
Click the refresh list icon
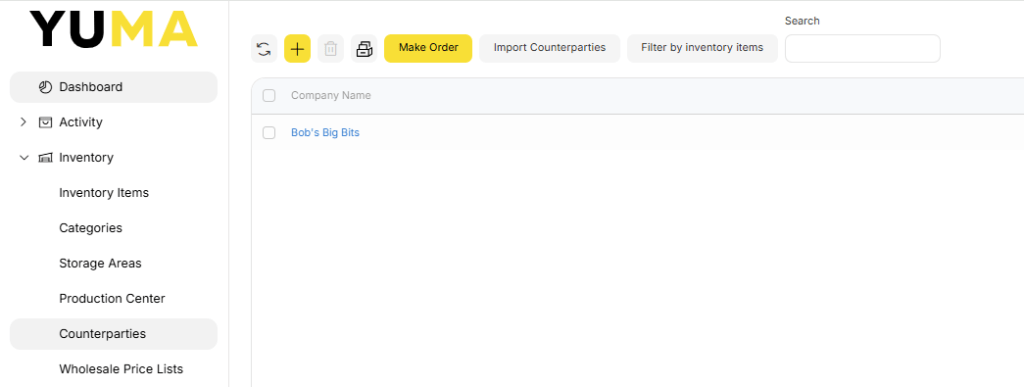click(x=264, y=49)
